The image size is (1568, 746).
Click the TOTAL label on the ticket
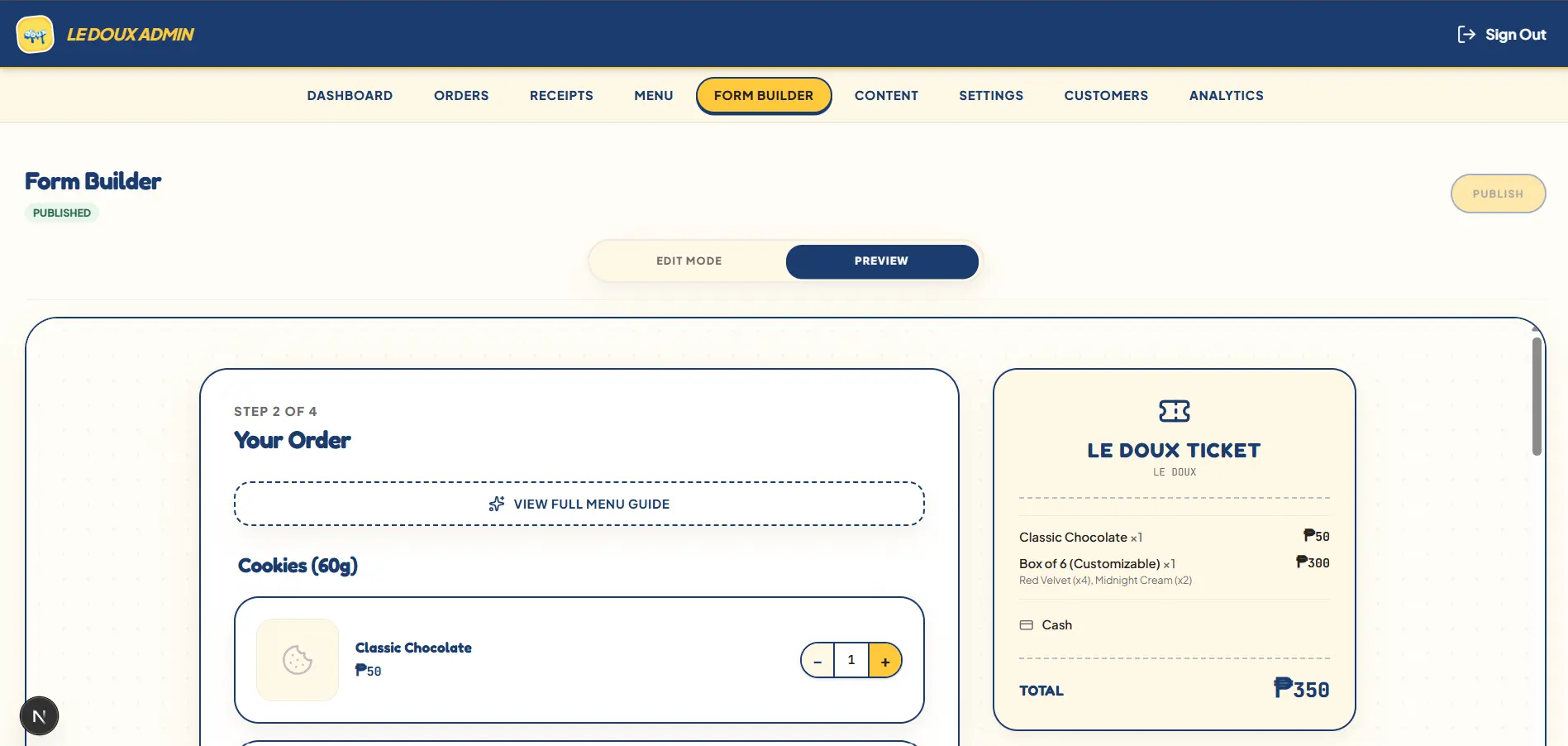(x=1041, y=691)
